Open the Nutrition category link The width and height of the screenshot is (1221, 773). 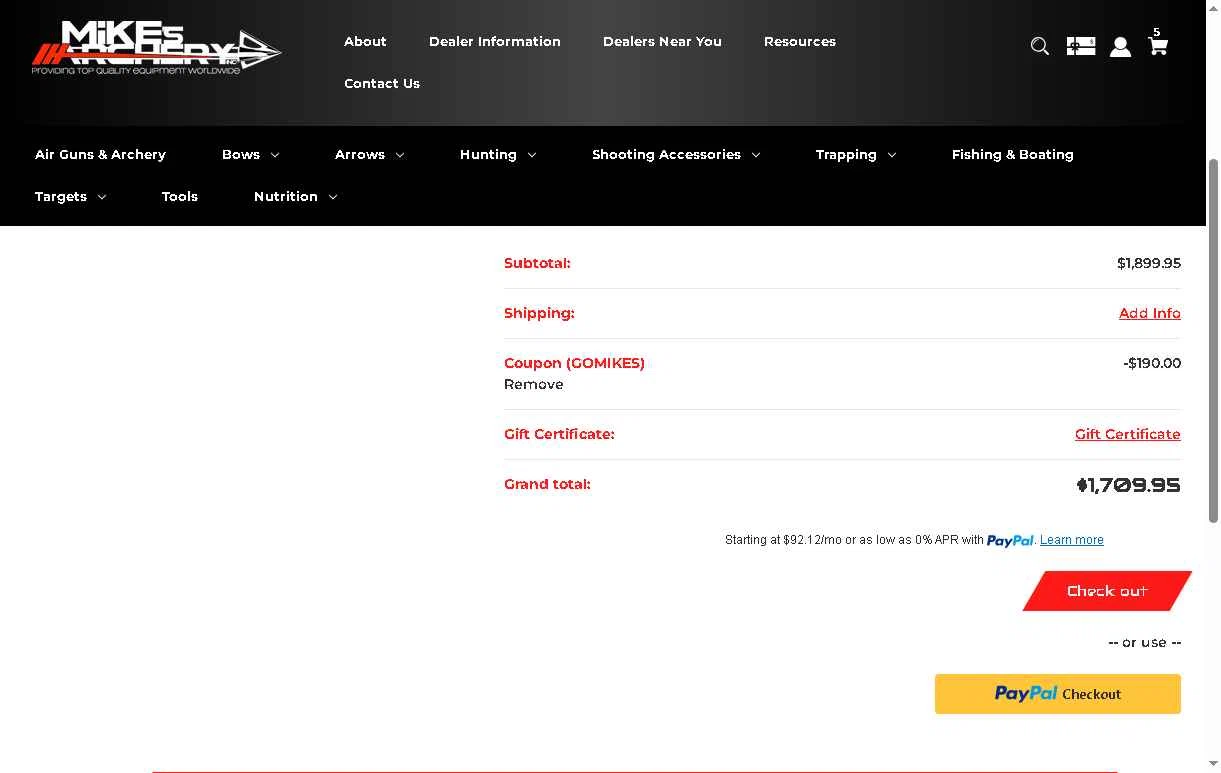(x=286, y=196)
